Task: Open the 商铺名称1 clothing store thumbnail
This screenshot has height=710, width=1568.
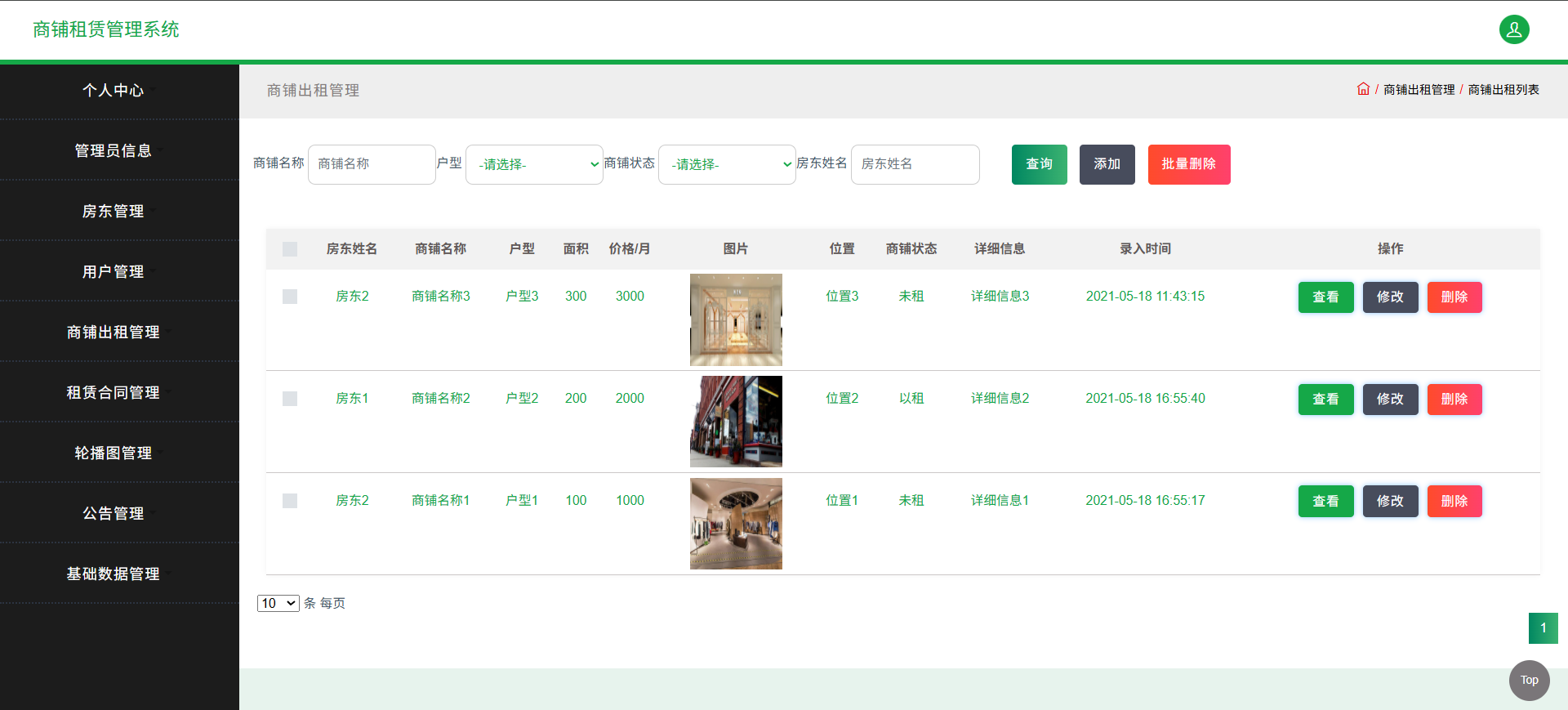Action: click(x=736, y=524)
